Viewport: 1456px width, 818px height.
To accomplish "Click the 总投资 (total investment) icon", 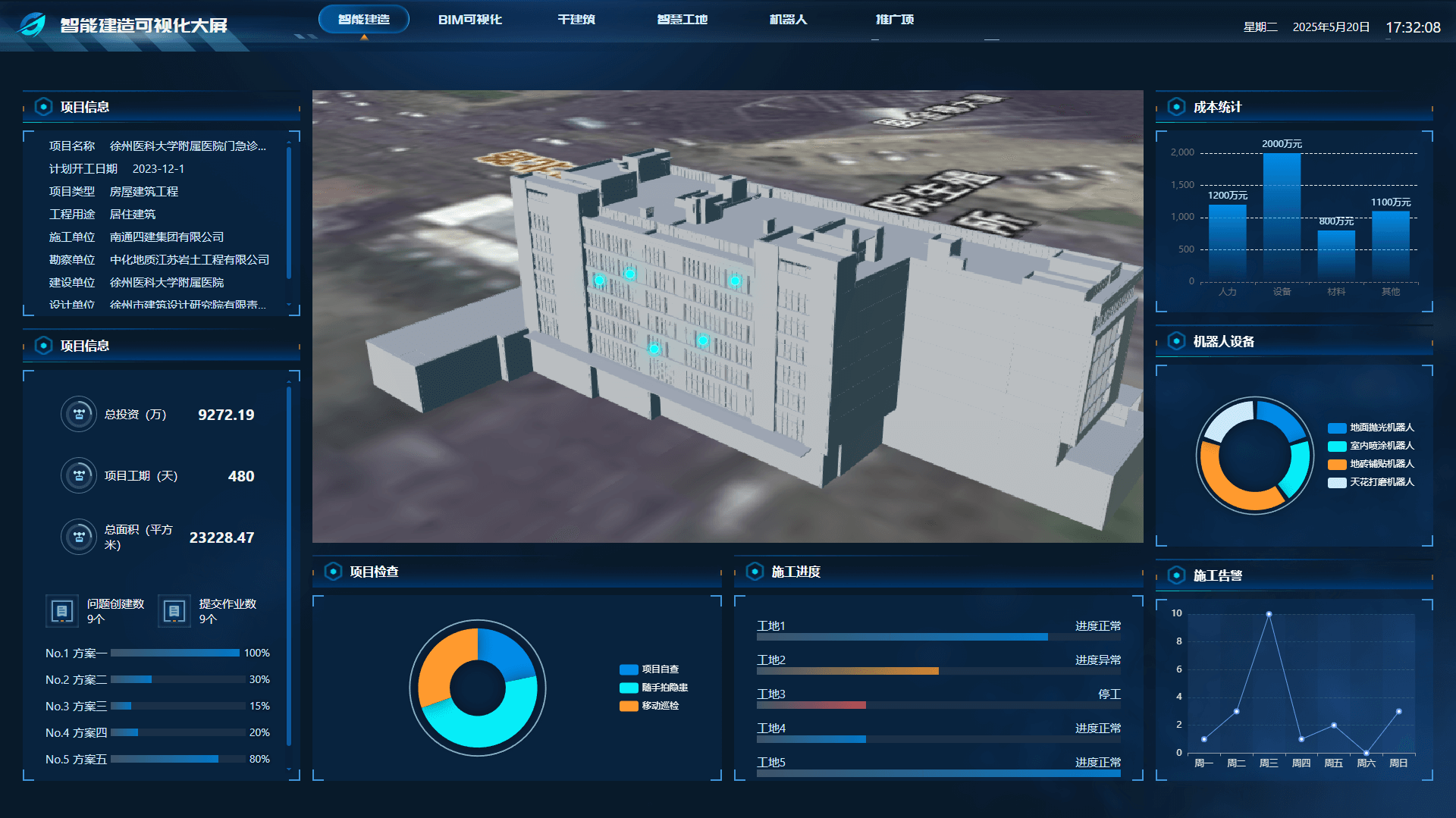I will (79, 414).
